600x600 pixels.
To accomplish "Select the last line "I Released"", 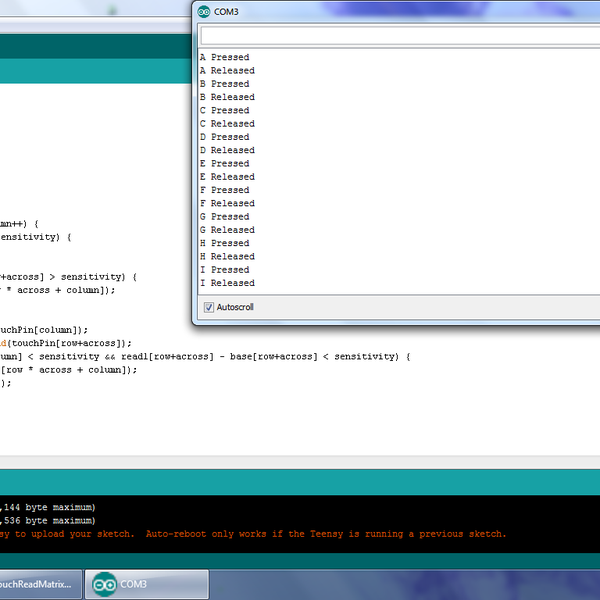I will (227, 283).
